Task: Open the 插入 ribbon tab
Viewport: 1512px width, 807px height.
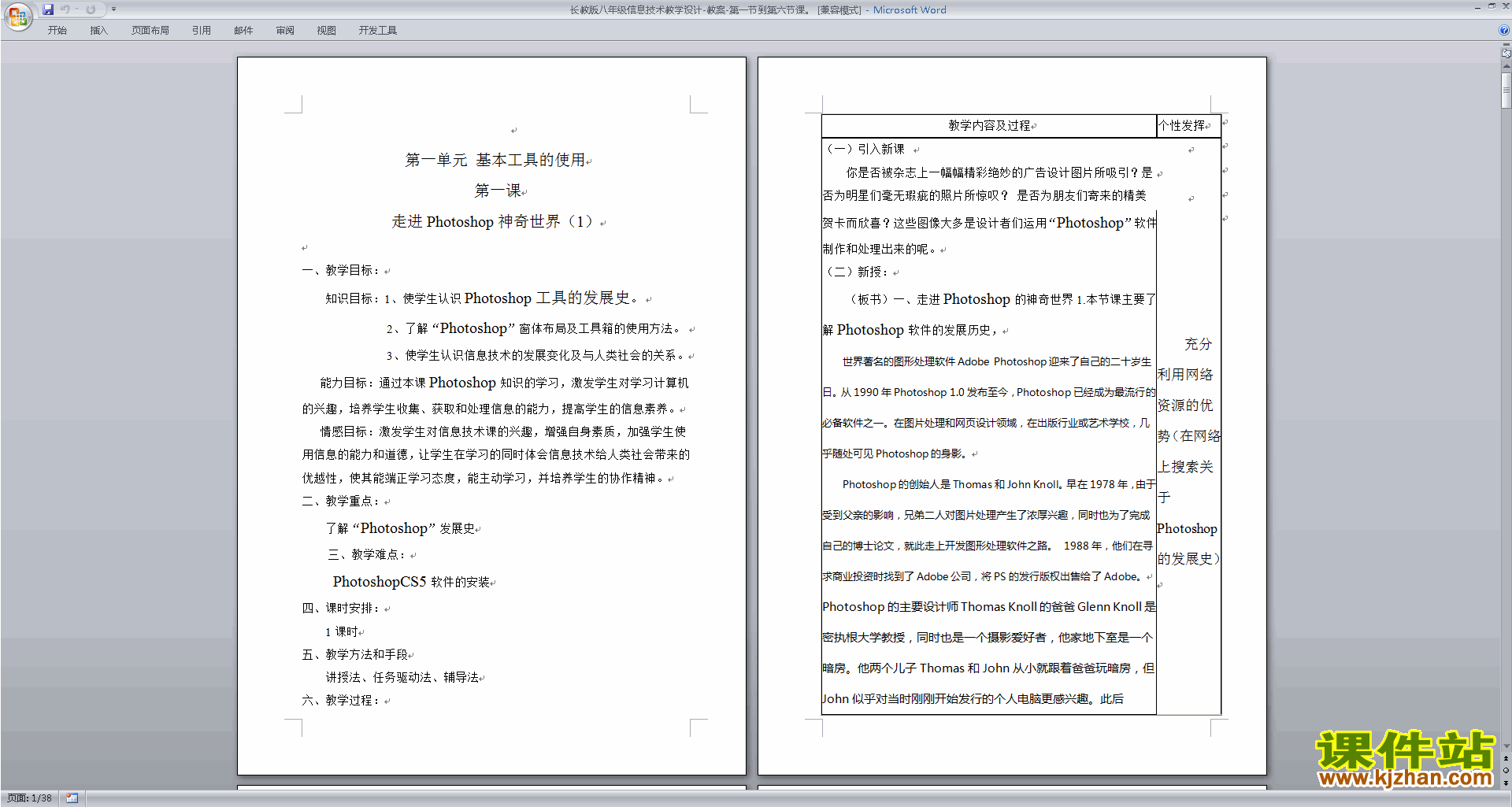Action: (x=98, y=31)
